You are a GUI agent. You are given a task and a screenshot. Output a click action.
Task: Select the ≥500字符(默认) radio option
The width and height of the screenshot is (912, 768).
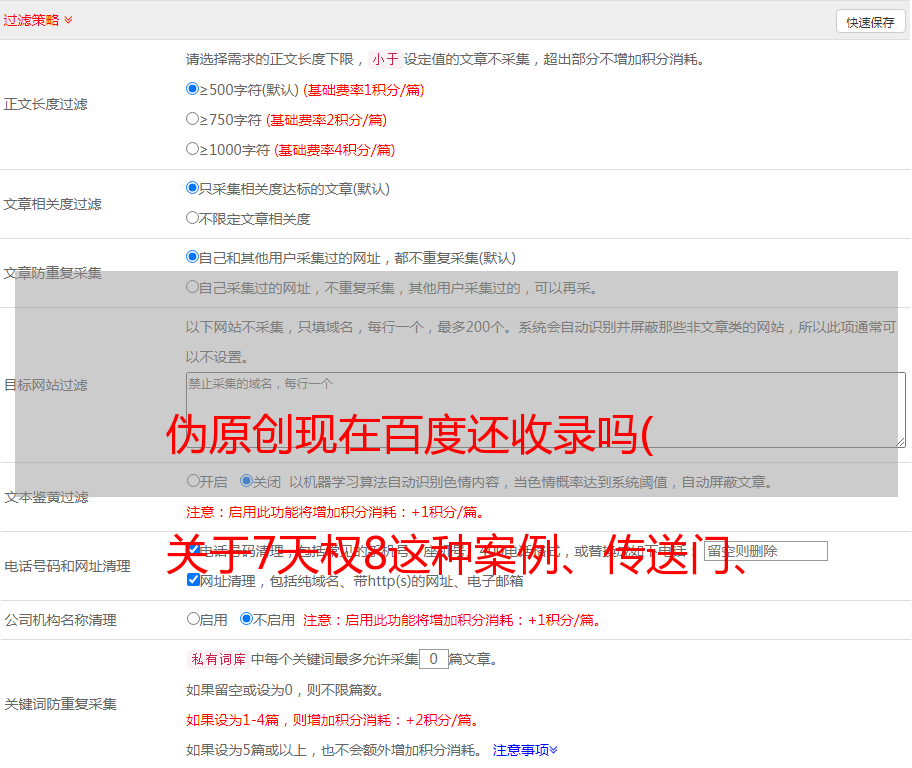(x=192, y=89)
